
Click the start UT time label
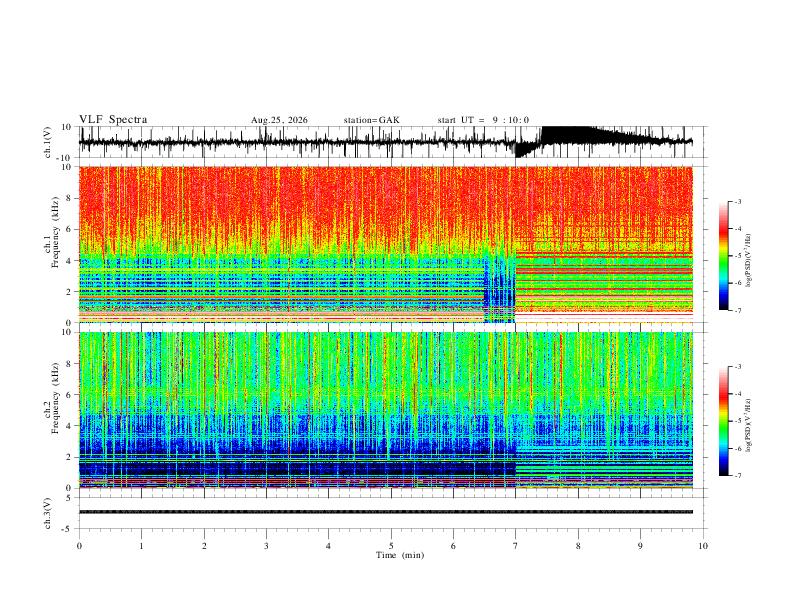coord(483,120)
